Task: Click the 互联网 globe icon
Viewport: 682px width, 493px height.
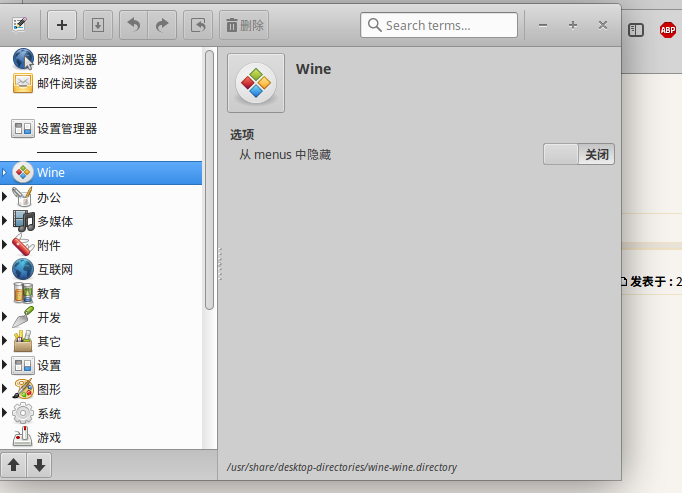Action: (x=23, y=269)
